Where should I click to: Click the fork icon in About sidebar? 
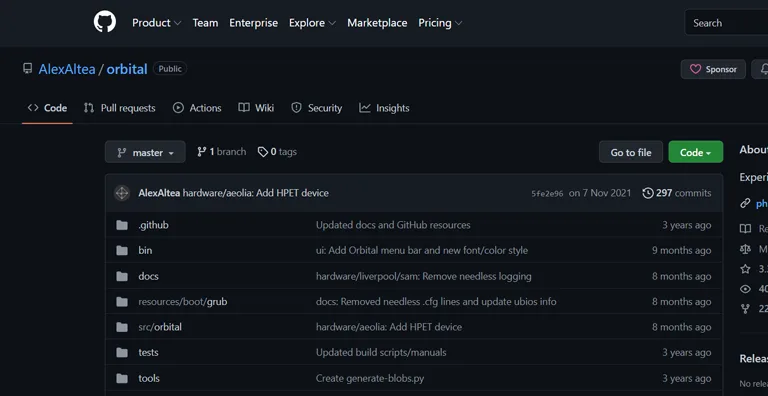tap(745, 309)
